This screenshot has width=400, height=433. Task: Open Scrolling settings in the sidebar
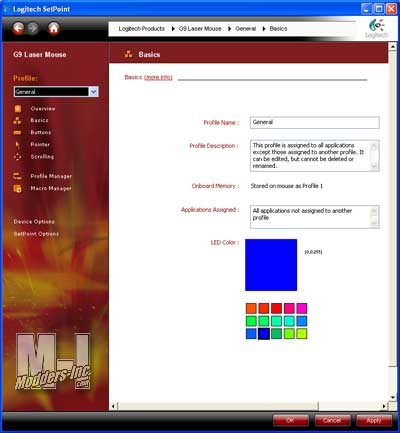42,157
